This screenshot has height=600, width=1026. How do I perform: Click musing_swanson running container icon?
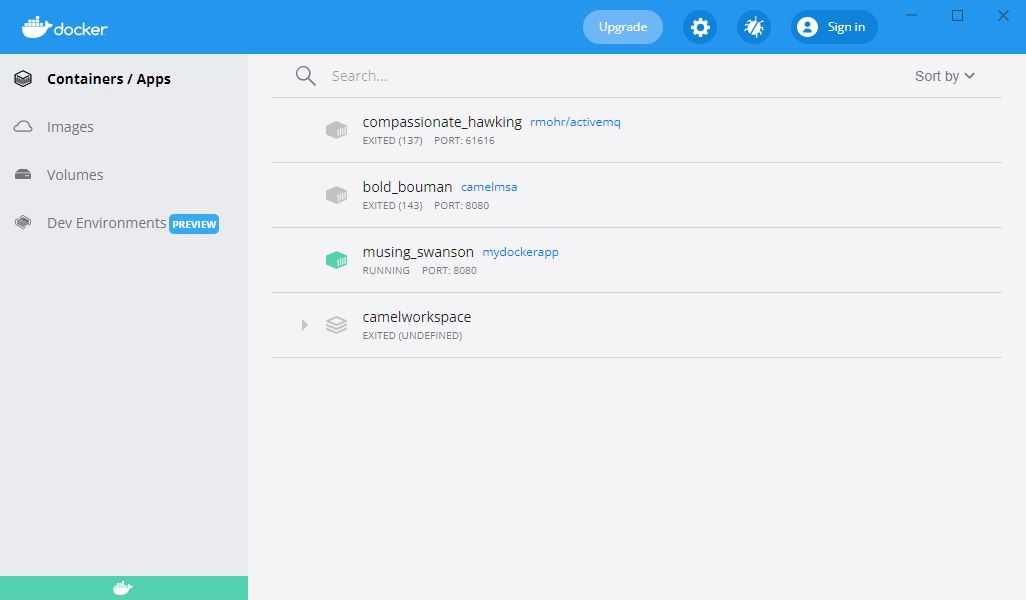click(x=336, y=260)
